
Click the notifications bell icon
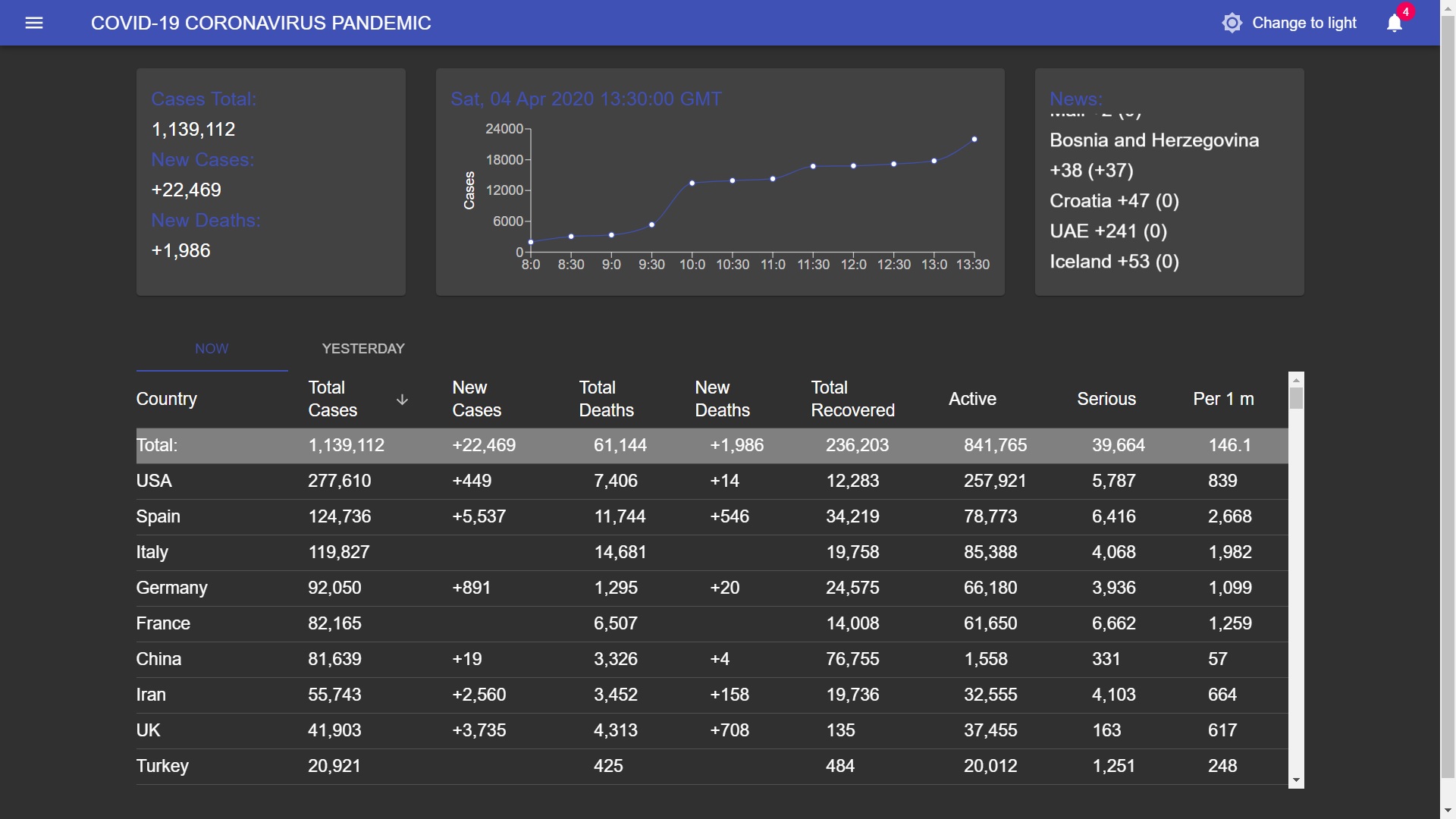[x=1394, y=24]
